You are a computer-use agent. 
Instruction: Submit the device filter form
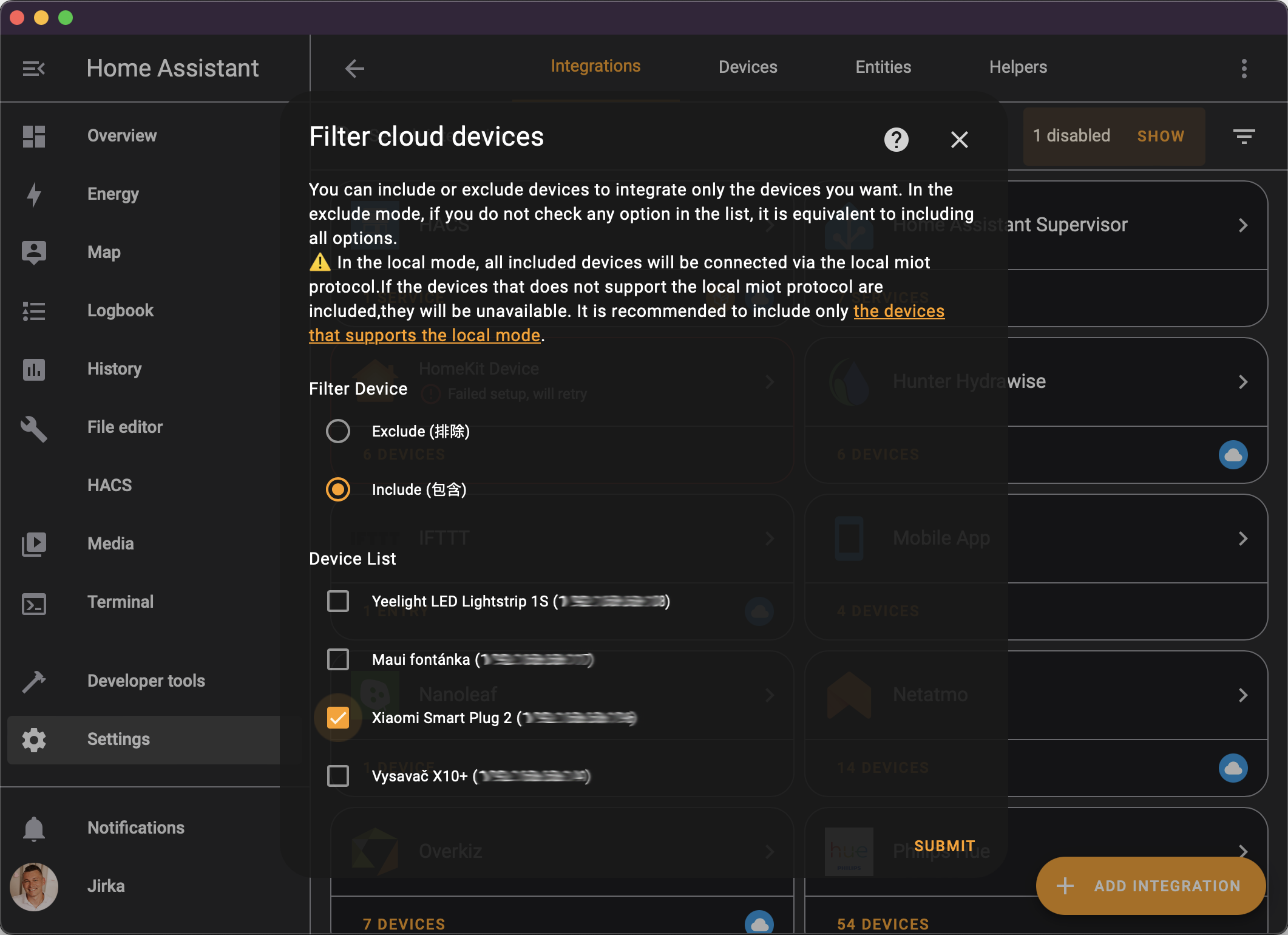[944, 846]
